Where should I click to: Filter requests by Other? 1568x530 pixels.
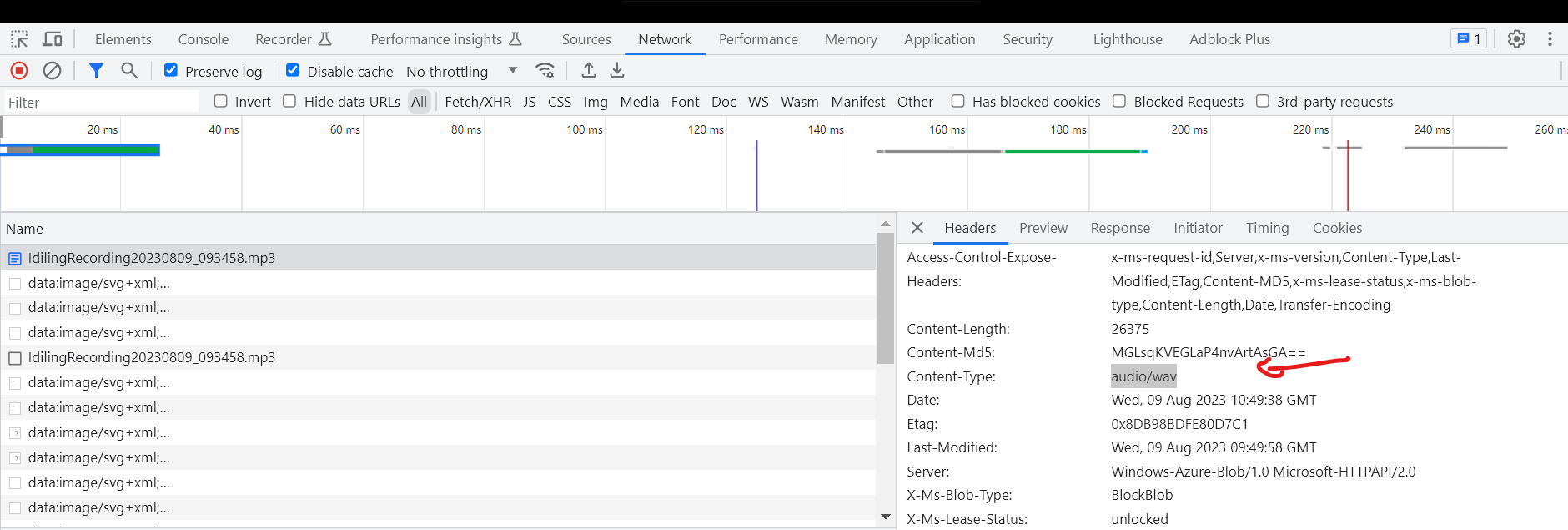915,102
